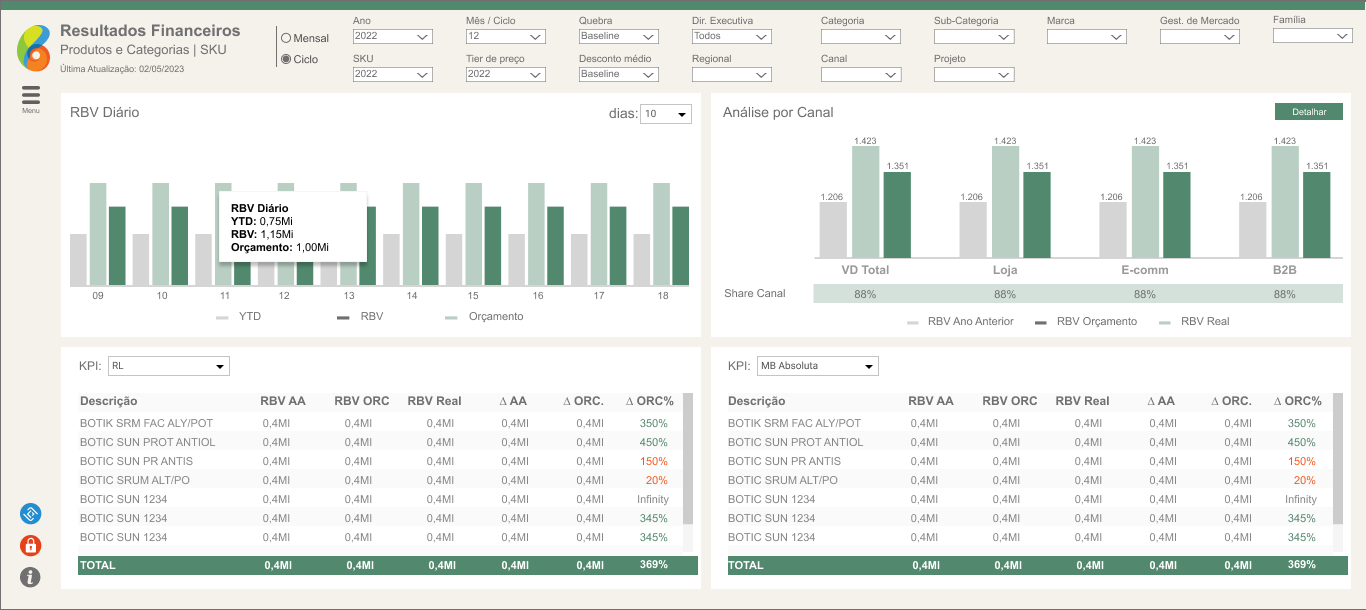
Task: Click the Detalhar button
Action: (1308, 112)
